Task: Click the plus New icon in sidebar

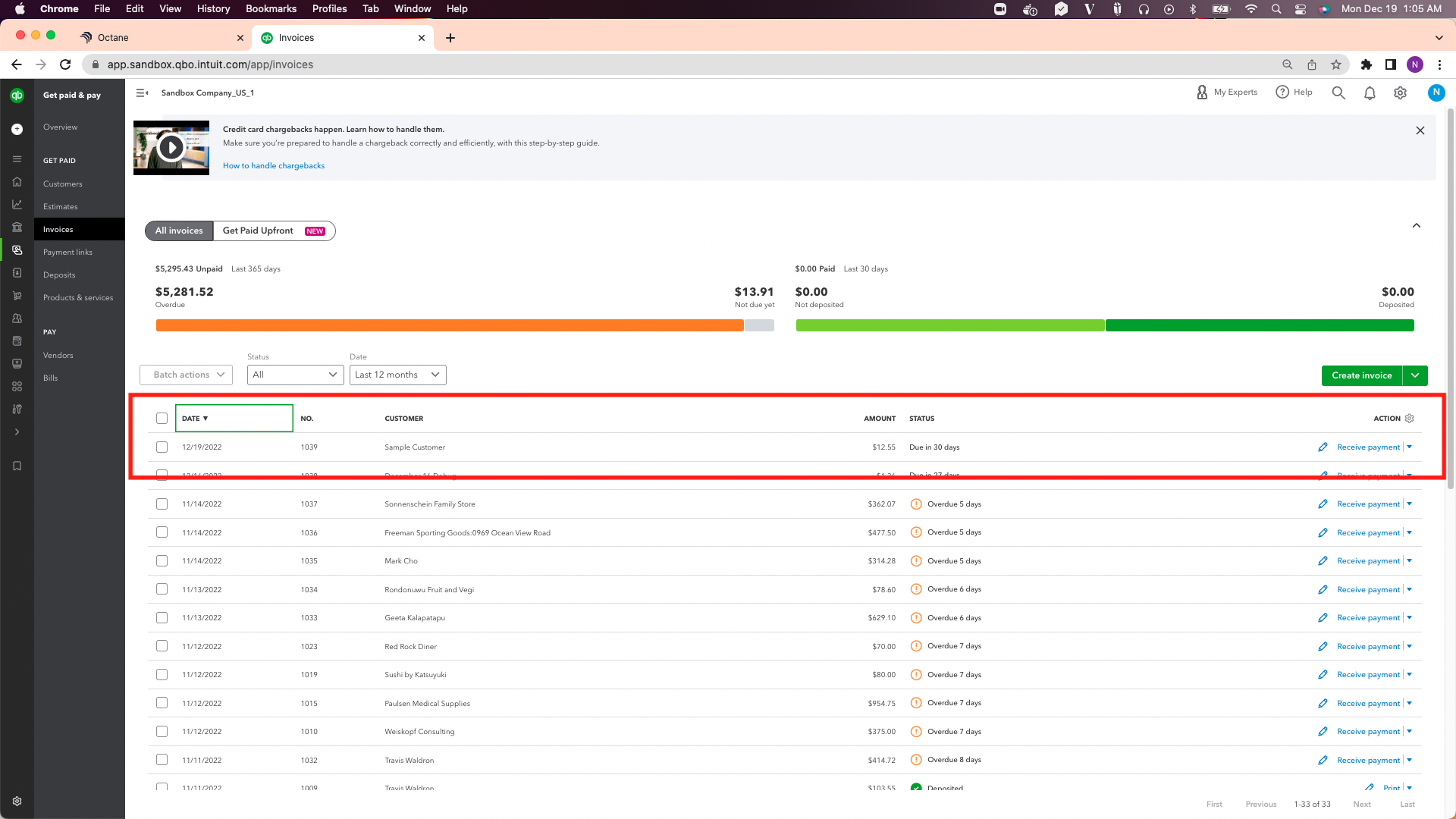Action: click(x=17, y=130)
